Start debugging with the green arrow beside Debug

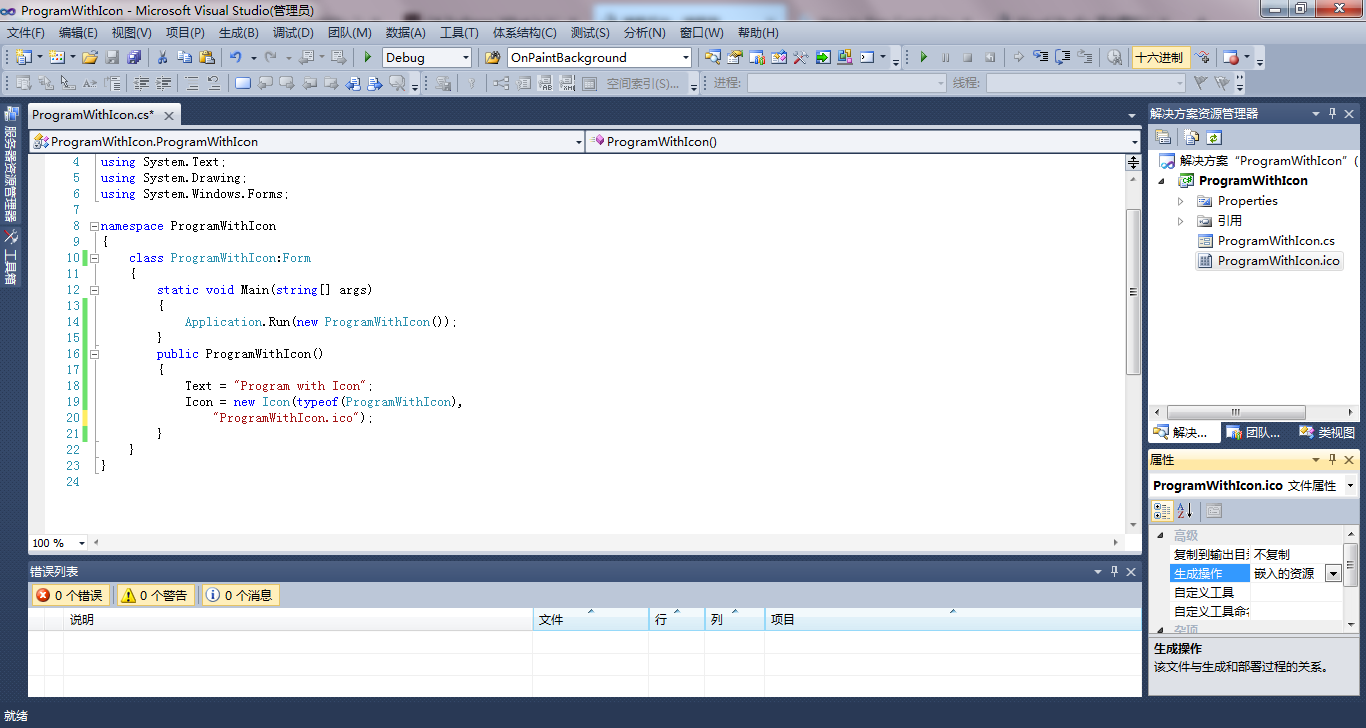368,57
